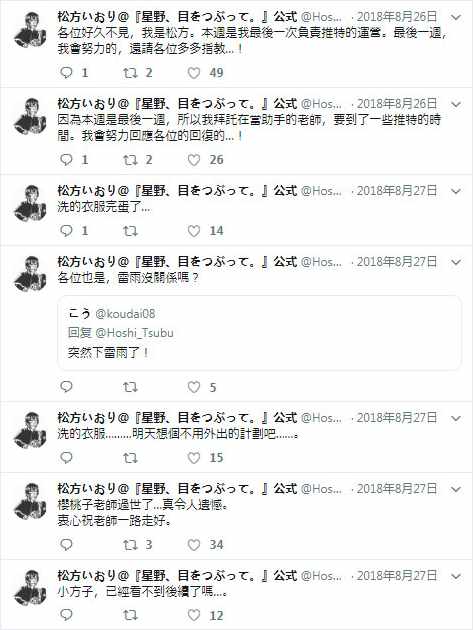The image size is (473, 630).
Task: Retweet the tweet with 26 likes
Action: [130, 160]
